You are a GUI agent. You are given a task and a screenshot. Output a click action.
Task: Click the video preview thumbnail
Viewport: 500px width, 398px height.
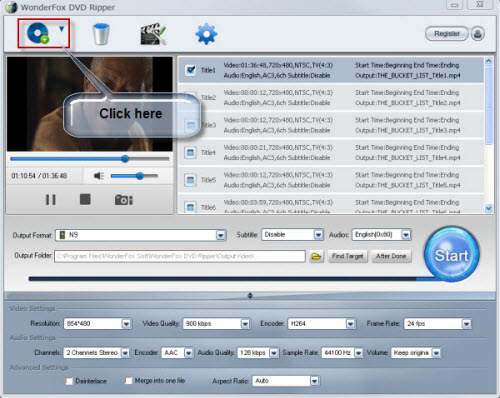pyautogui.click(x=90, y=104)
